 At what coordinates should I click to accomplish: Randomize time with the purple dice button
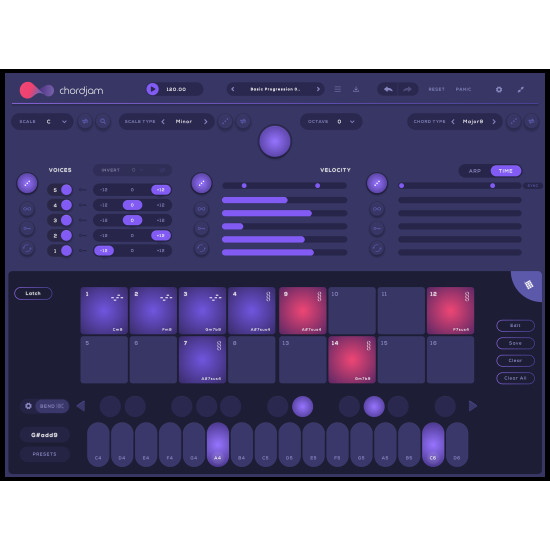(x=377, y=183)
